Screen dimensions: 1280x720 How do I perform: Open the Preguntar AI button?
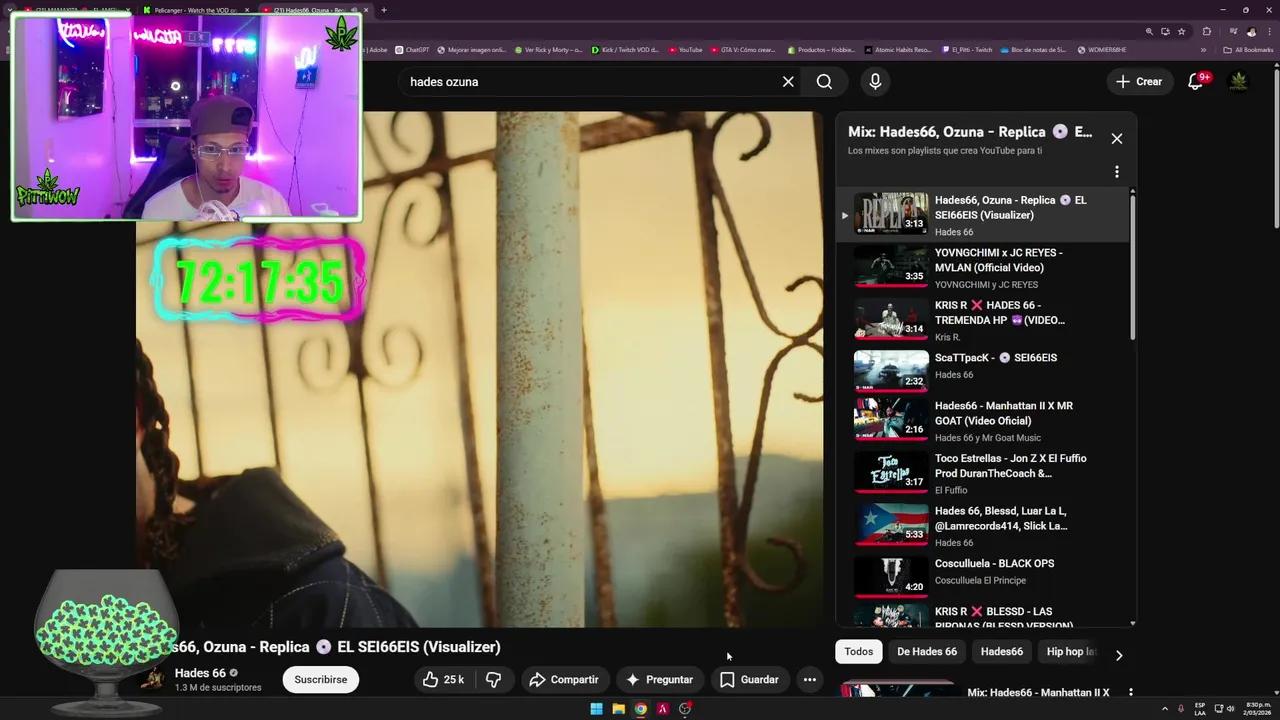pos(659,679)
